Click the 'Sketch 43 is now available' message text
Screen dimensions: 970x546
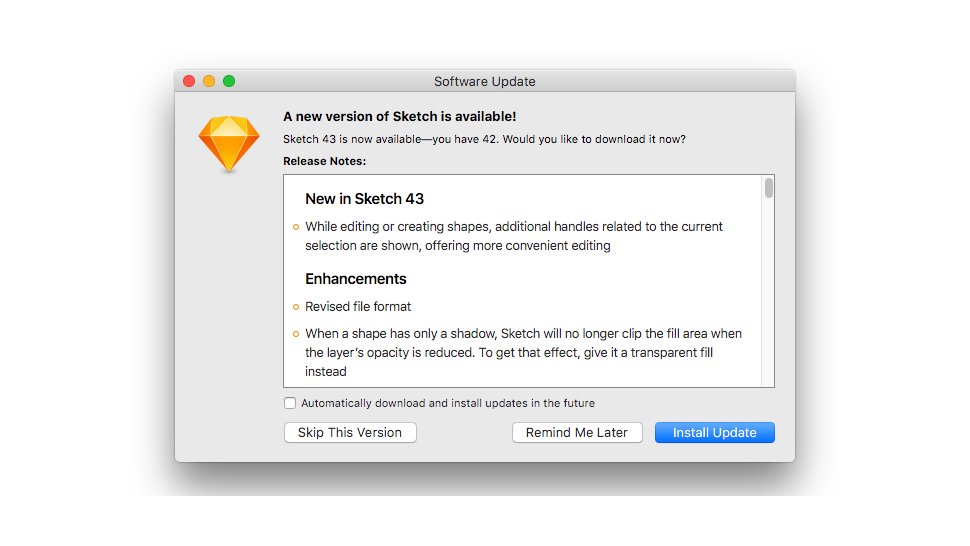point(484,139)
